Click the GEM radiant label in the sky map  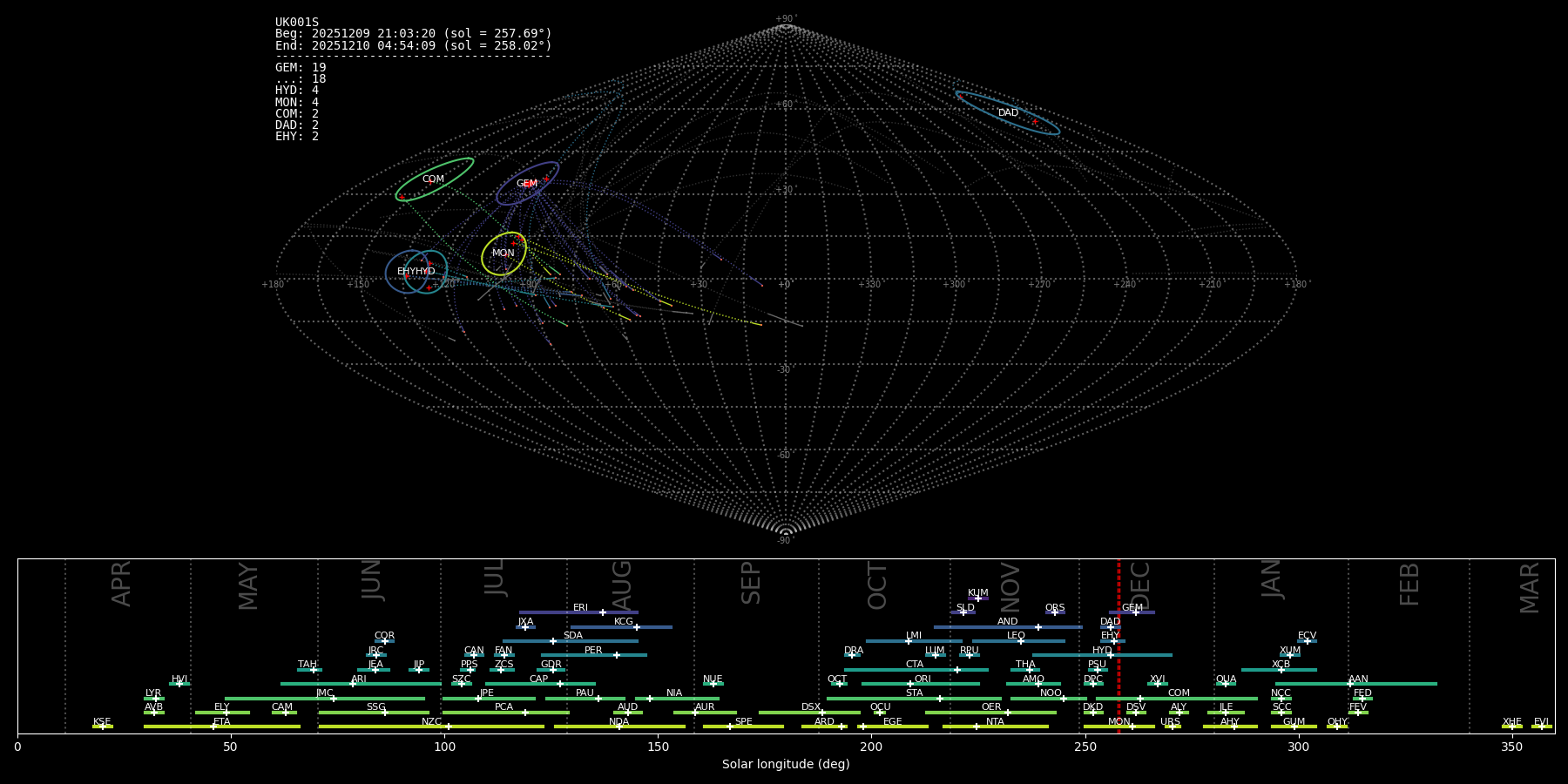point(527,184)
